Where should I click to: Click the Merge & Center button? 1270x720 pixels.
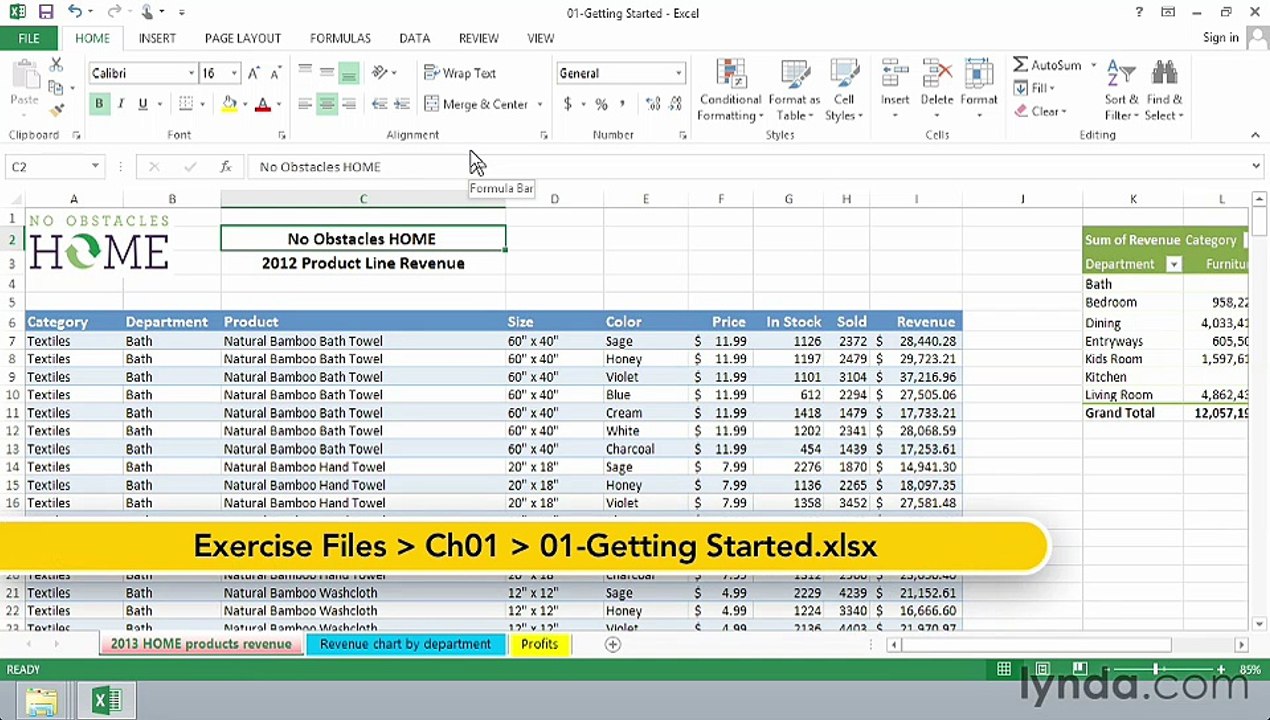tap(476, 104)
